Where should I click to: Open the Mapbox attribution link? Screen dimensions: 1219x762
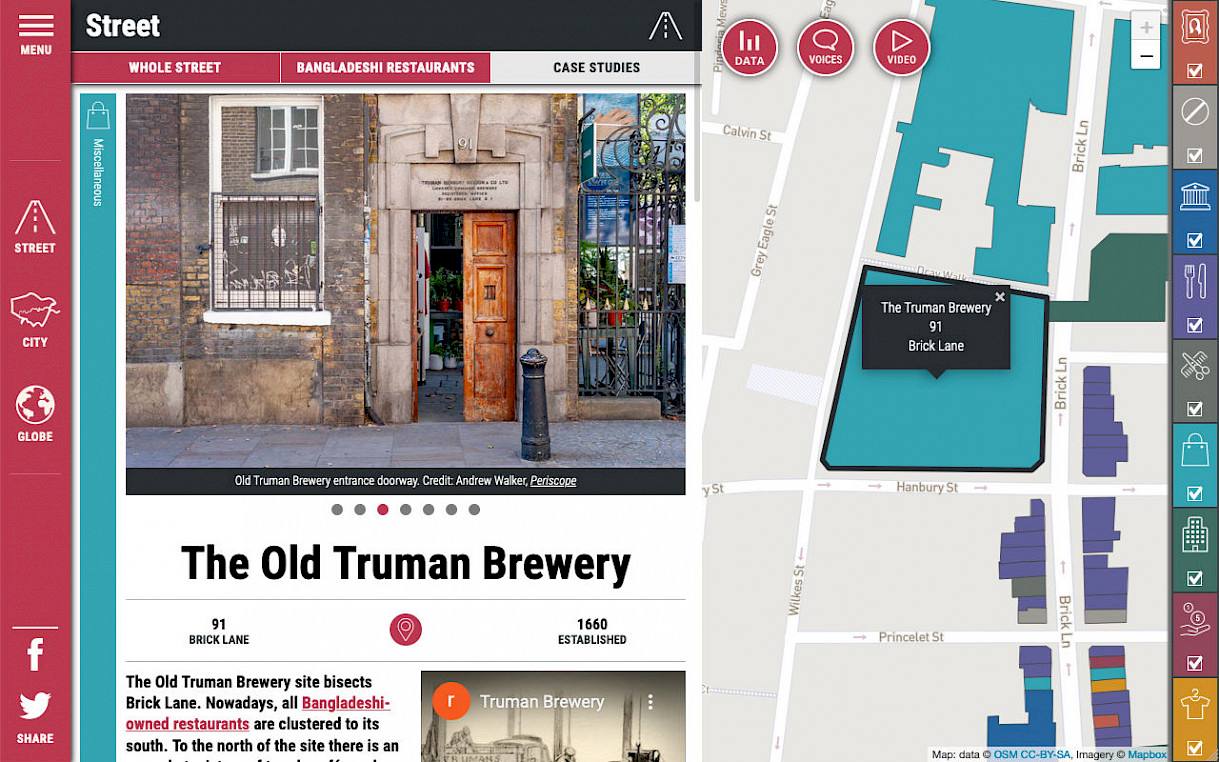[x=1147, y=755]
